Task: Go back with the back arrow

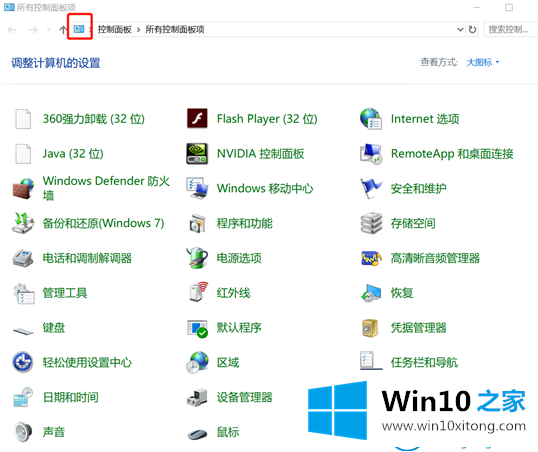Action: pos(12,30)
